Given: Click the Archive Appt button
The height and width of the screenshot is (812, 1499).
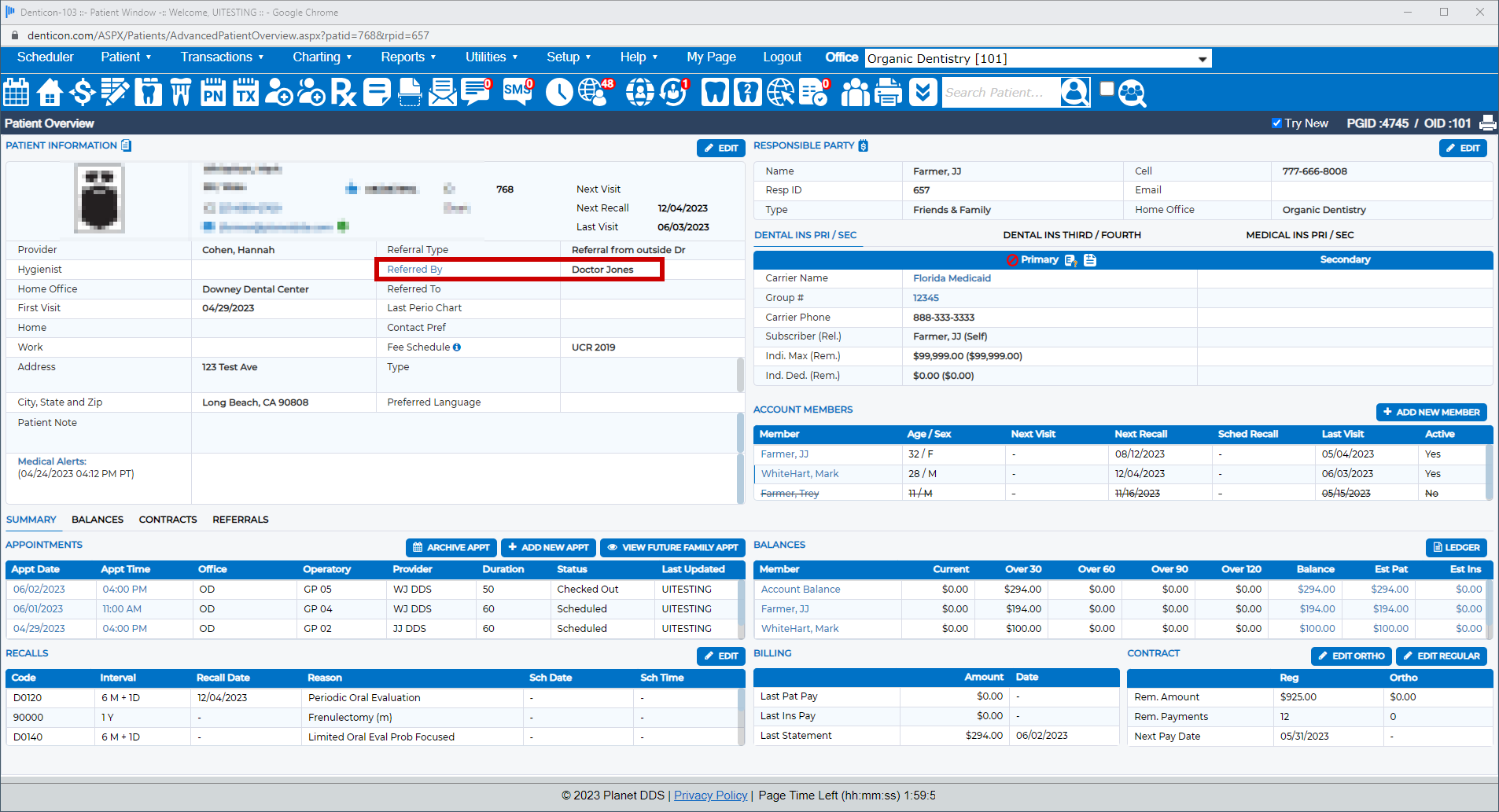Looking at the screenshot, I should coord(451,547).
